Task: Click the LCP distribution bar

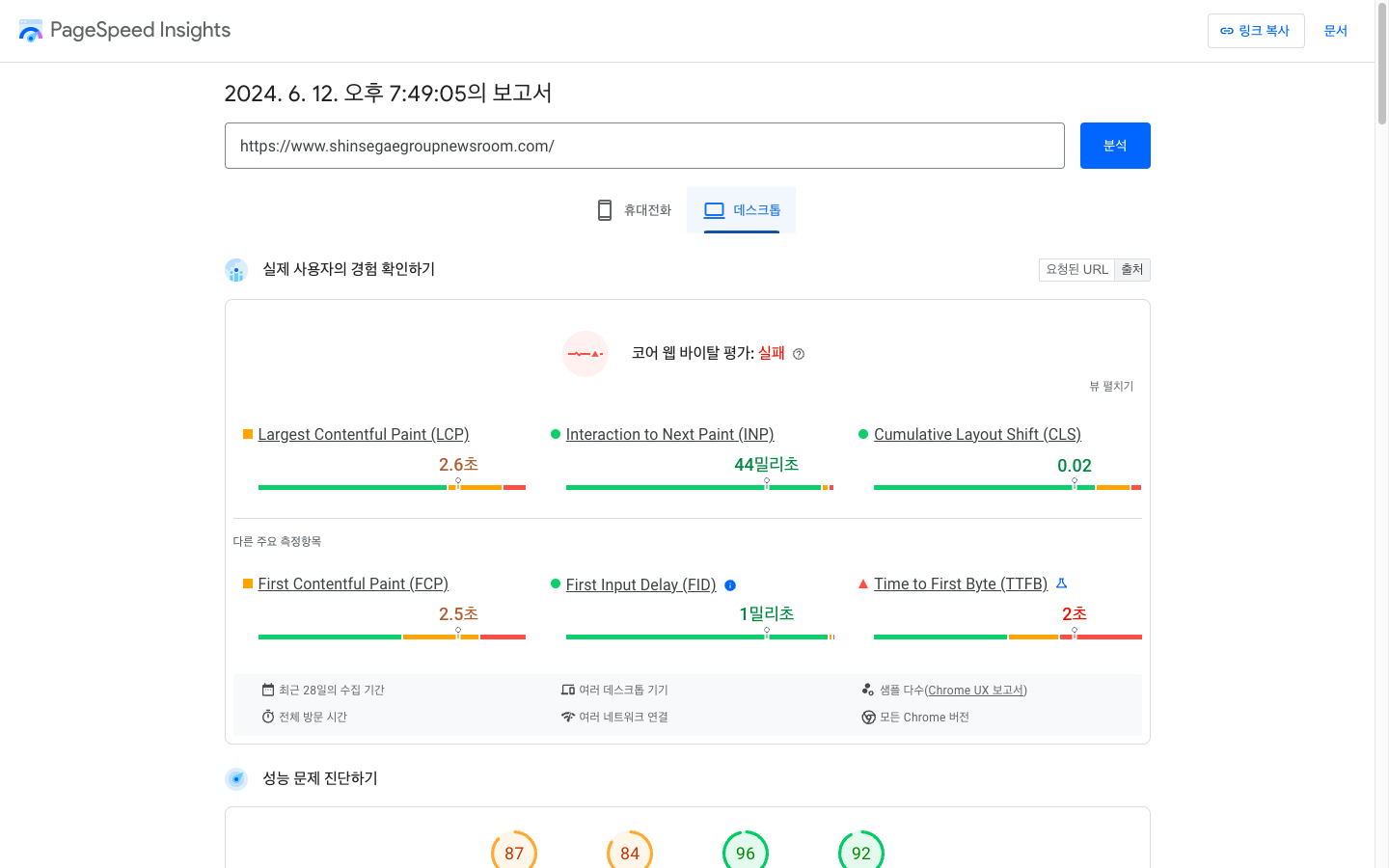Action: (x=392, y=488)
